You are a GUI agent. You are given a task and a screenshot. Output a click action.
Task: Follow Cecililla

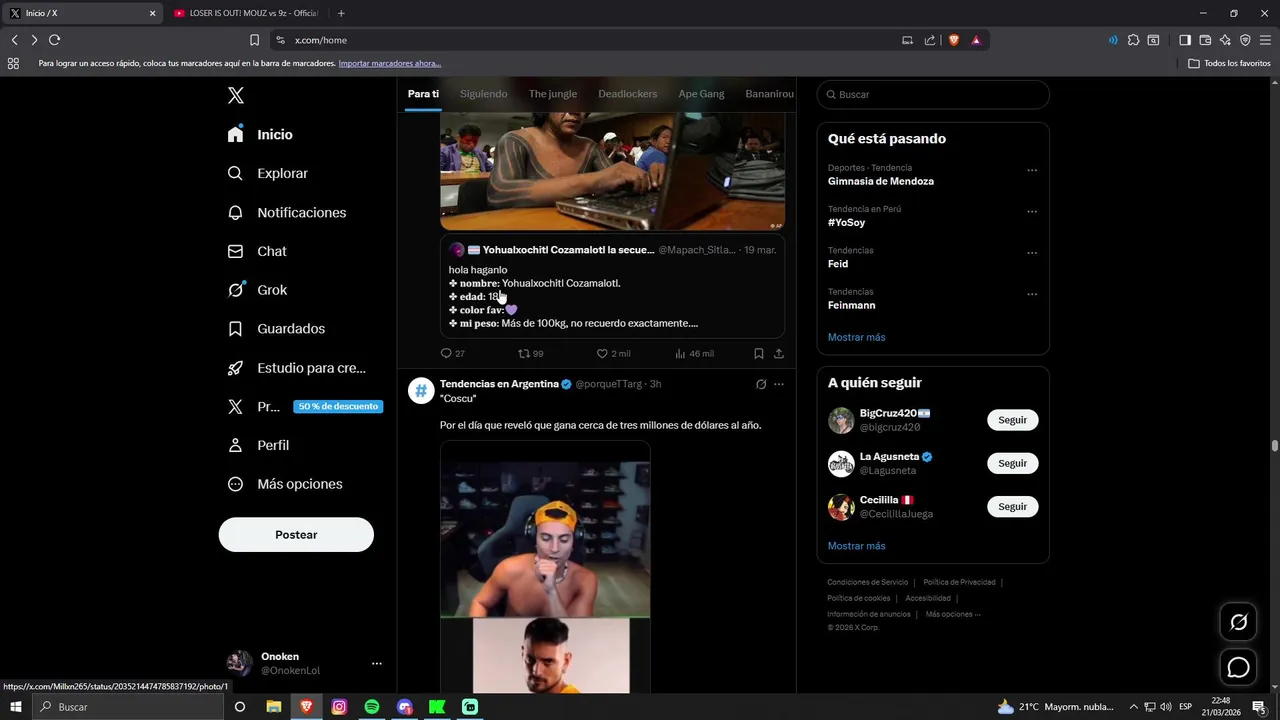click(1012, 506)
